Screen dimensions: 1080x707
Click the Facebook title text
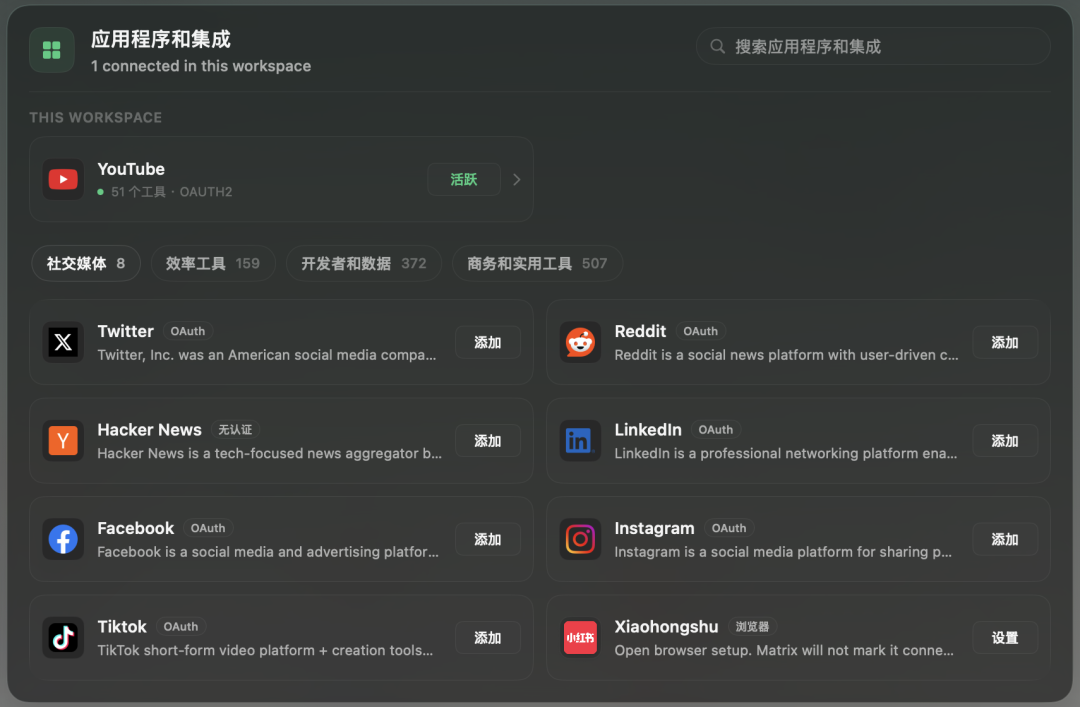[136, 529]
